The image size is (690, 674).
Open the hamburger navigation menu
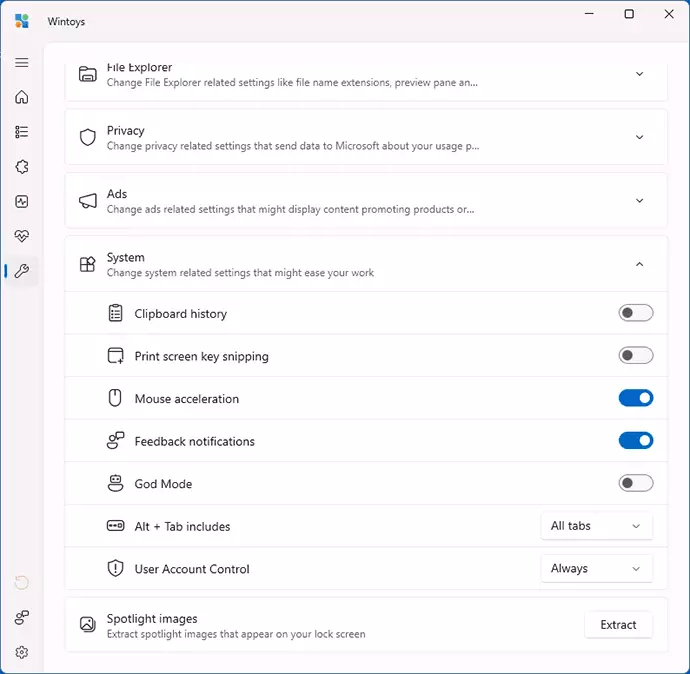(22, 62)
